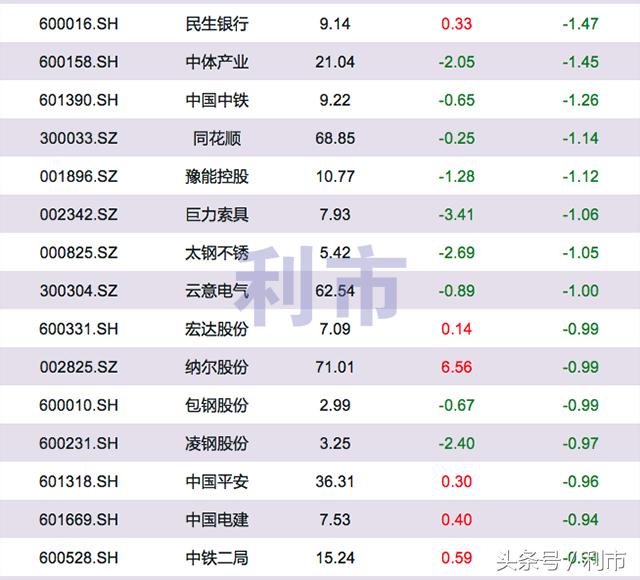Click the stock name 豫能控股
Screen dimensions: 640x580
tap(217, 176)
